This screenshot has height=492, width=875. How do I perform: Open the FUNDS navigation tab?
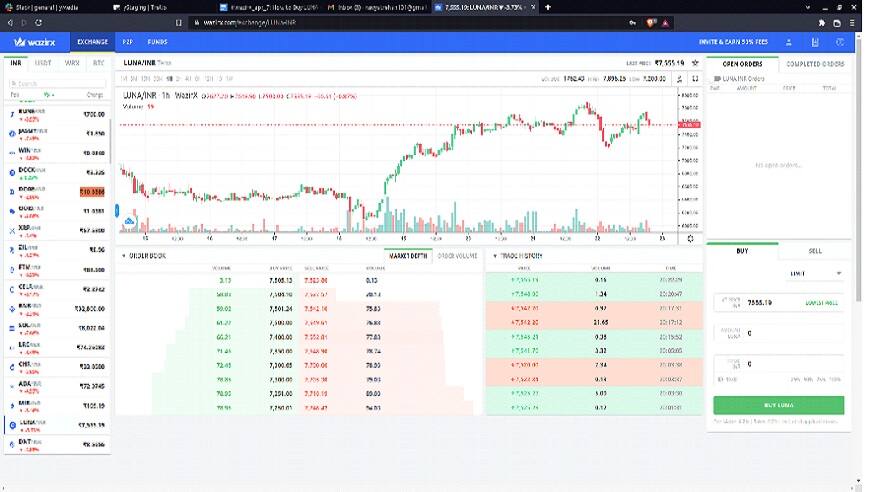coord(157,42)
